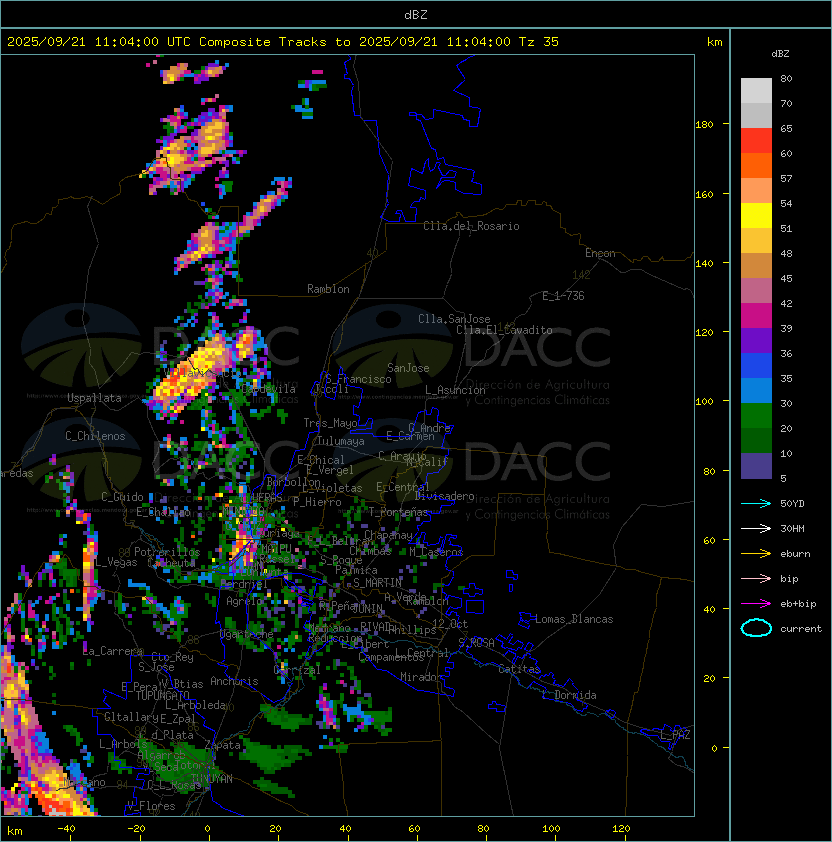Click the V_Flores place label
832x842 pixels.
click(151, 807)
